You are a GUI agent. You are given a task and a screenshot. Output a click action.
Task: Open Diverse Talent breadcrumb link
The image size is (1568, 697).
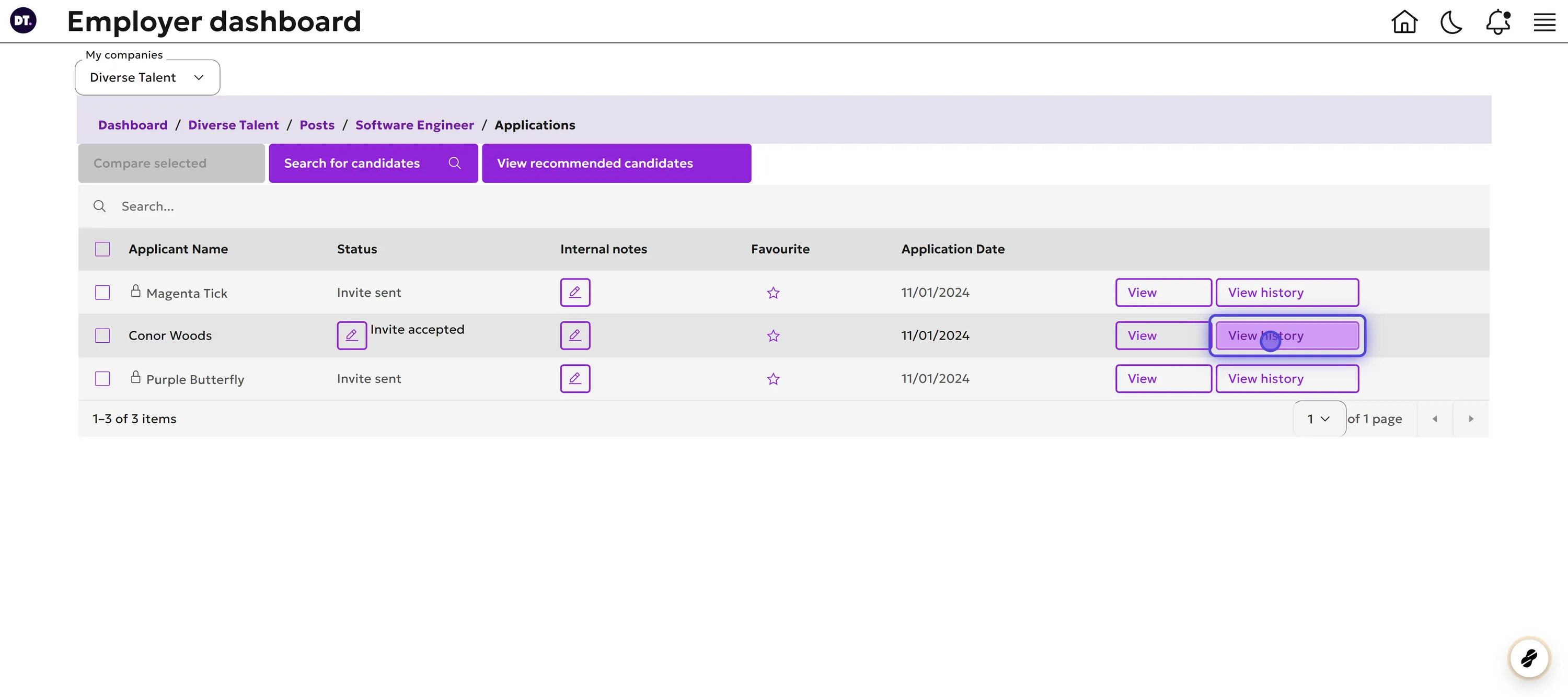[x=233, y=125]
